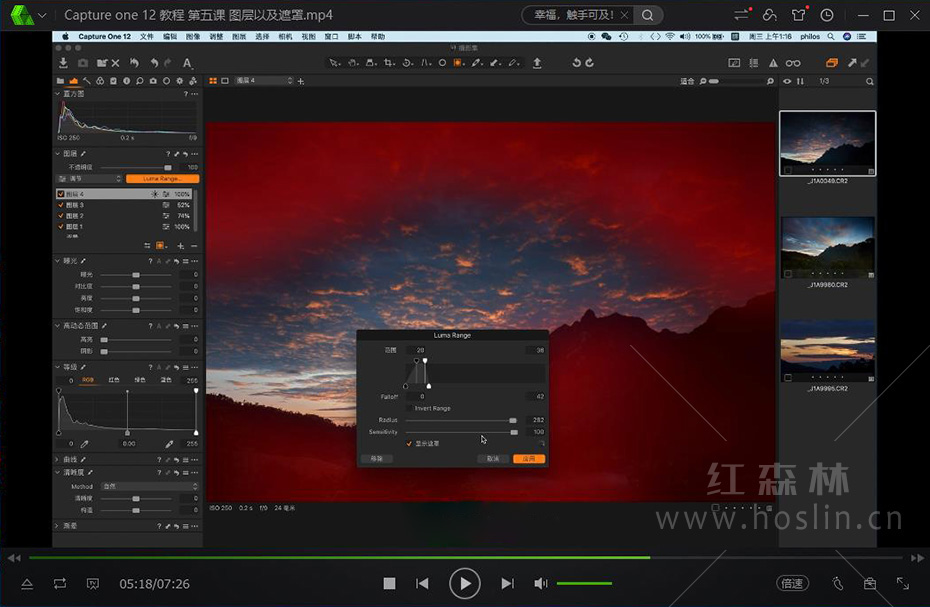Select the Rotate straighten tool
Screen dimensions: 930x607
(407, 63)
